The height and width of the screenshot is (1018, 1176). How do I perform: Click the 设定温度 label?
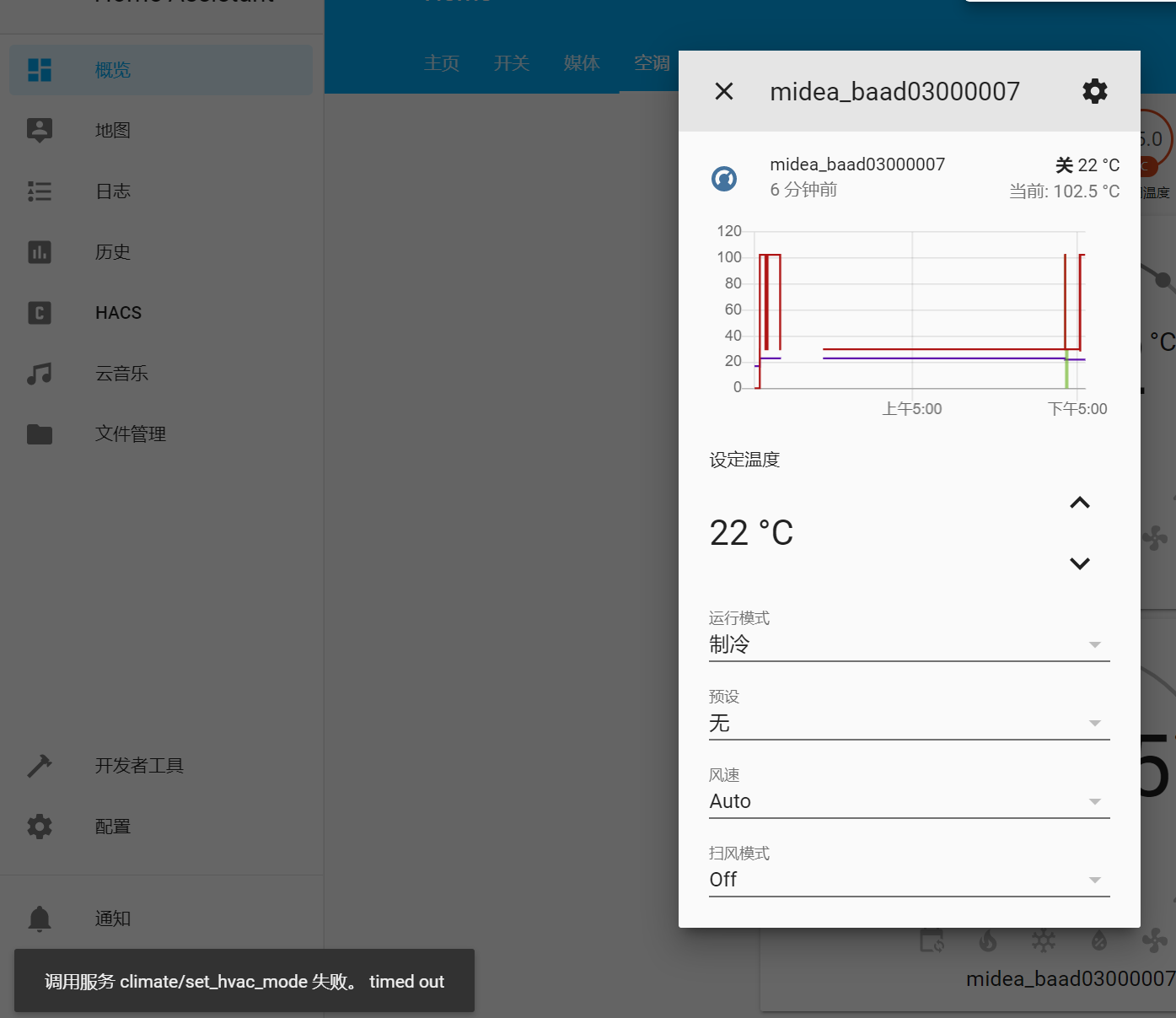coord(744,460)
